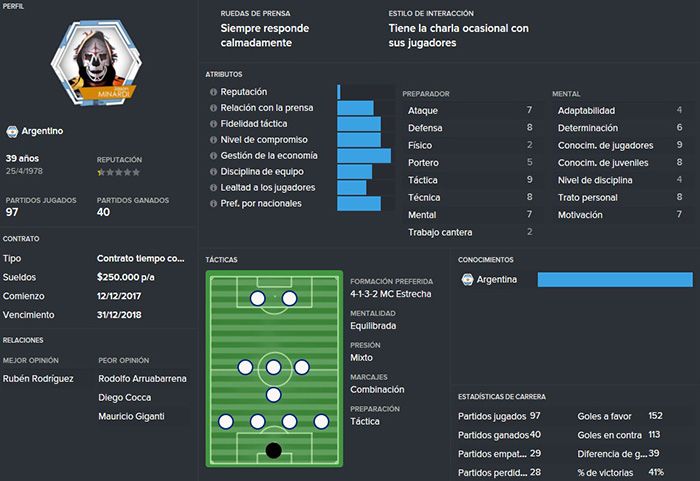Viewport: 700px width, 481px height.
Task: Click the info icon beside Disciplina de equipo
Action: [x=213, y=172]
